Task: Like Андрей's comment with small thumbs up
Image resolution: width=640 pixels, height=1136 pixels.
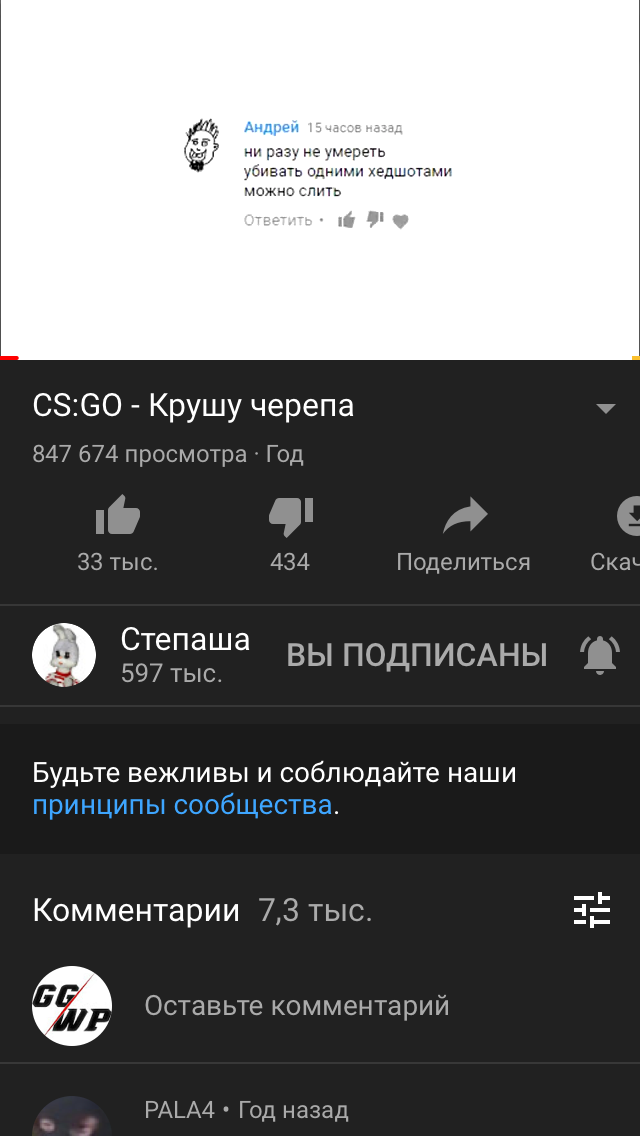Action: 346,220
